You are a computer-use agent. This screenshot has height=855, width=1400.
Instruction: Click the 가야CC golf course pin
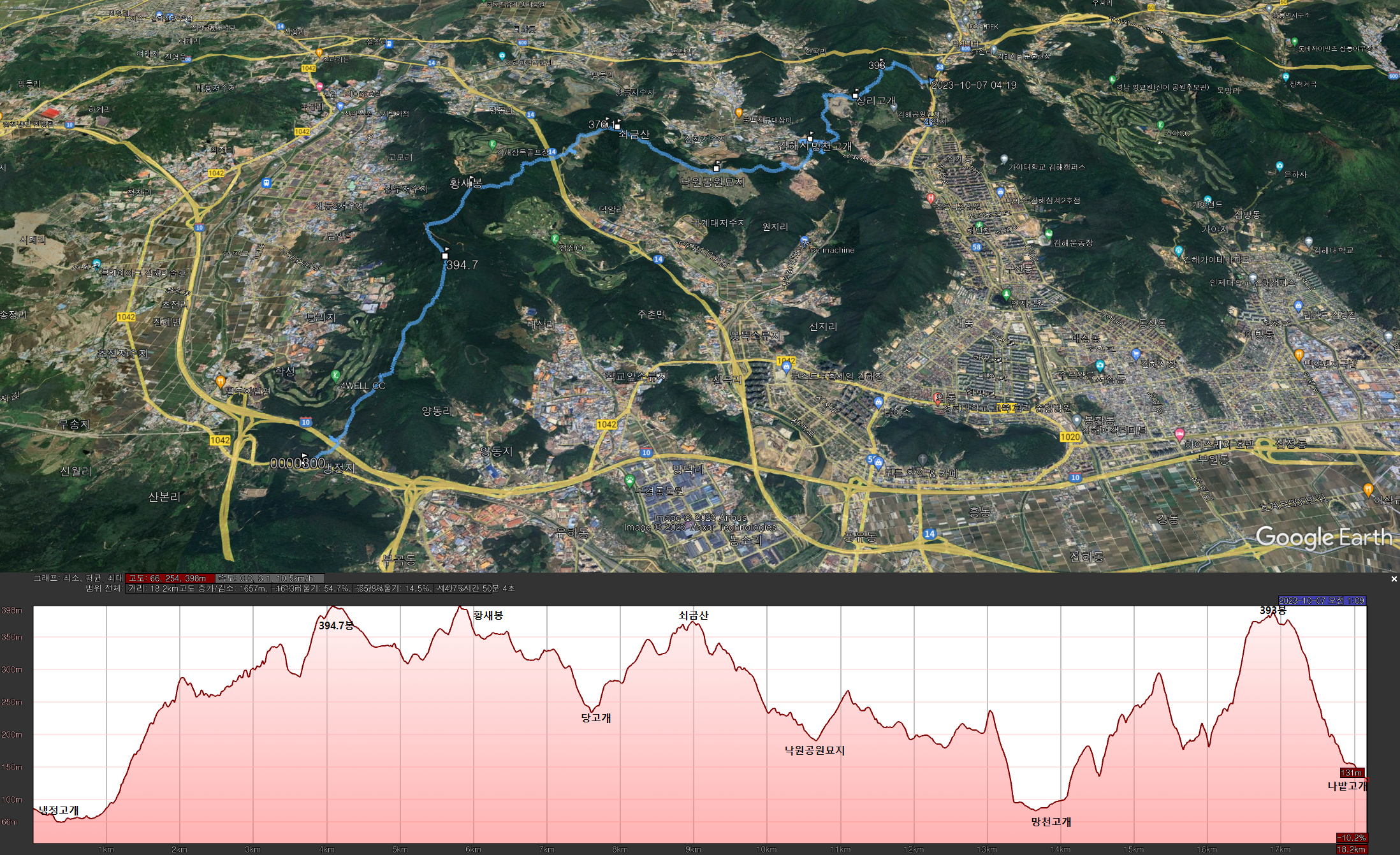click(1160, 126)
